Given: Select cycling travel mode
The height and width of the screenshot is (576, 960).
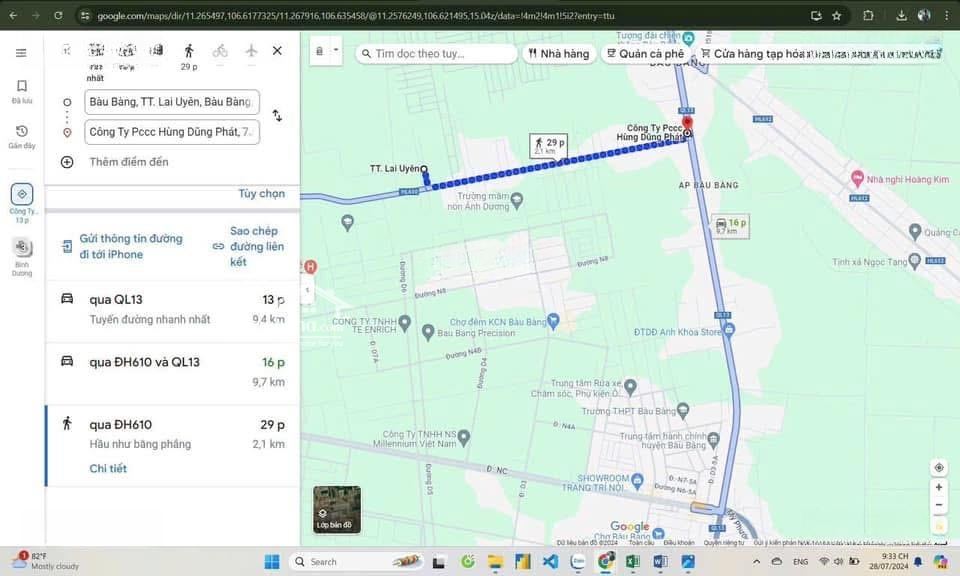Looking at the screenshot, I should tap(220, 50).
